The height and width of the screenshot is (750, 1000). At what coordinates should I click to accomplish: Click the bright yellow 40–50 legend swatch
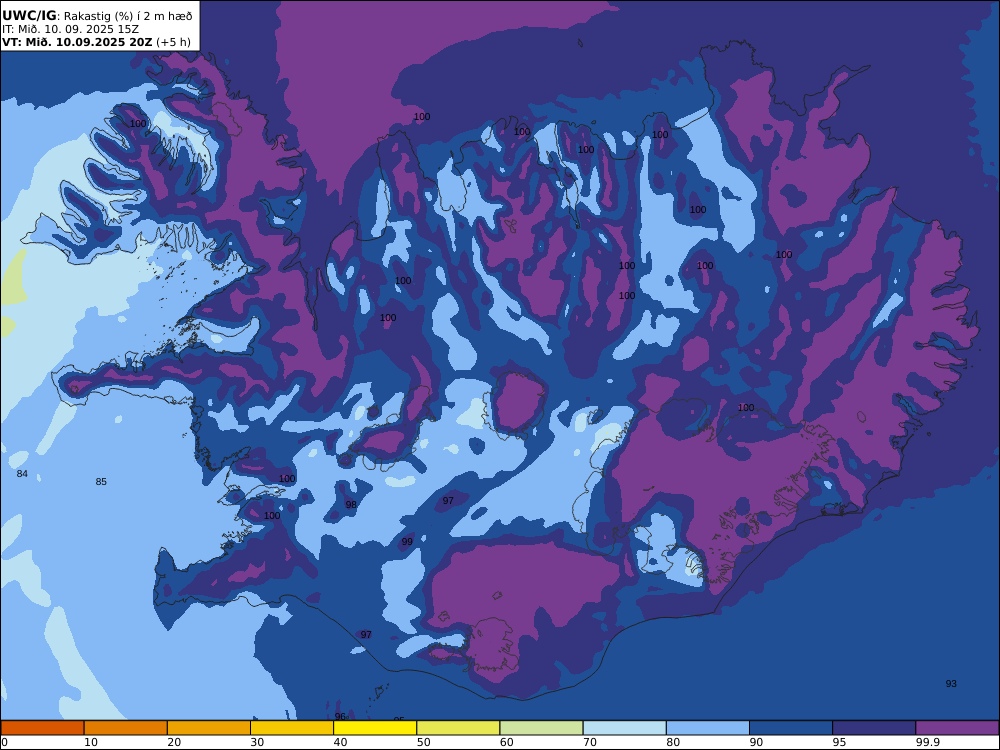tap(375, 728)
